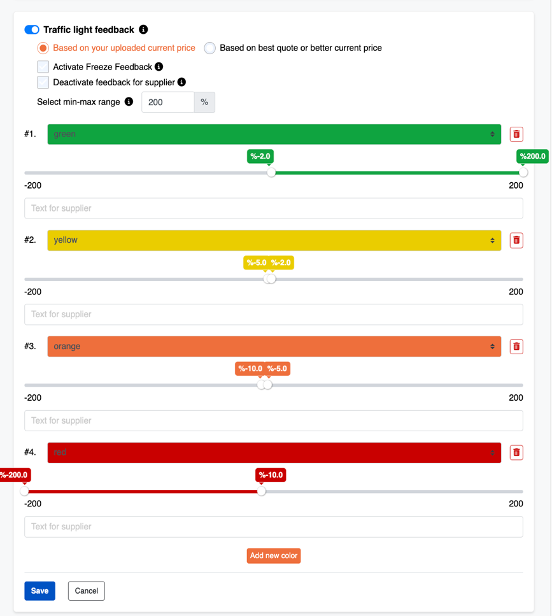Show info for Deactivate feedback for supplier
Image resolution: width=552 pixels, height=616 pixels.
(182, 82)
